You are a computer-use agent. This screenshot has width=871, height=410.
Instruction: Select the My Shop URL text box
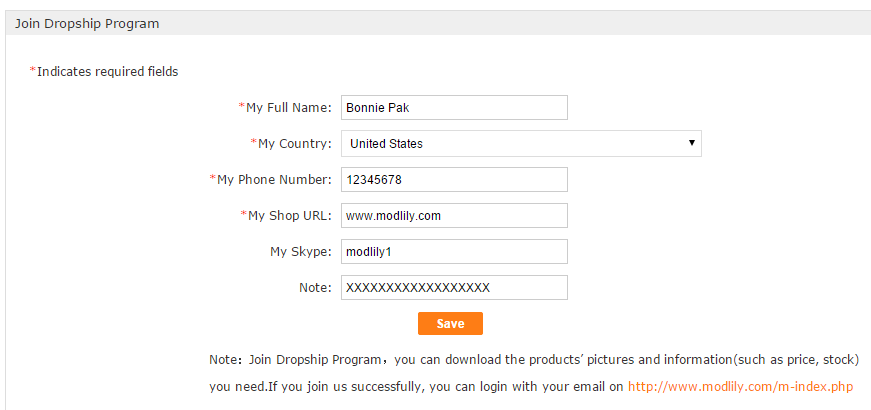(454, 215)
